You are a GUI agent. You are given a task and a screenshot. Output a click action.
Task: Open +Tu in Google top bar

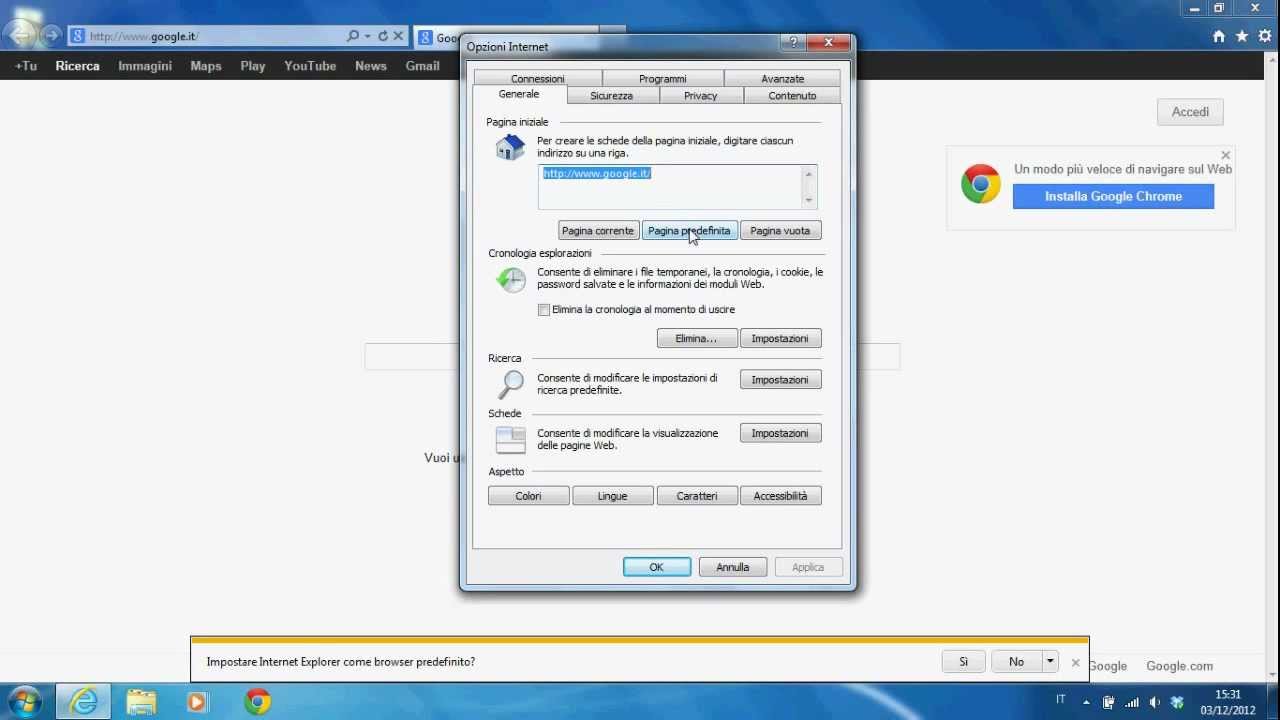pyautogui.click(x=26, y=66)
